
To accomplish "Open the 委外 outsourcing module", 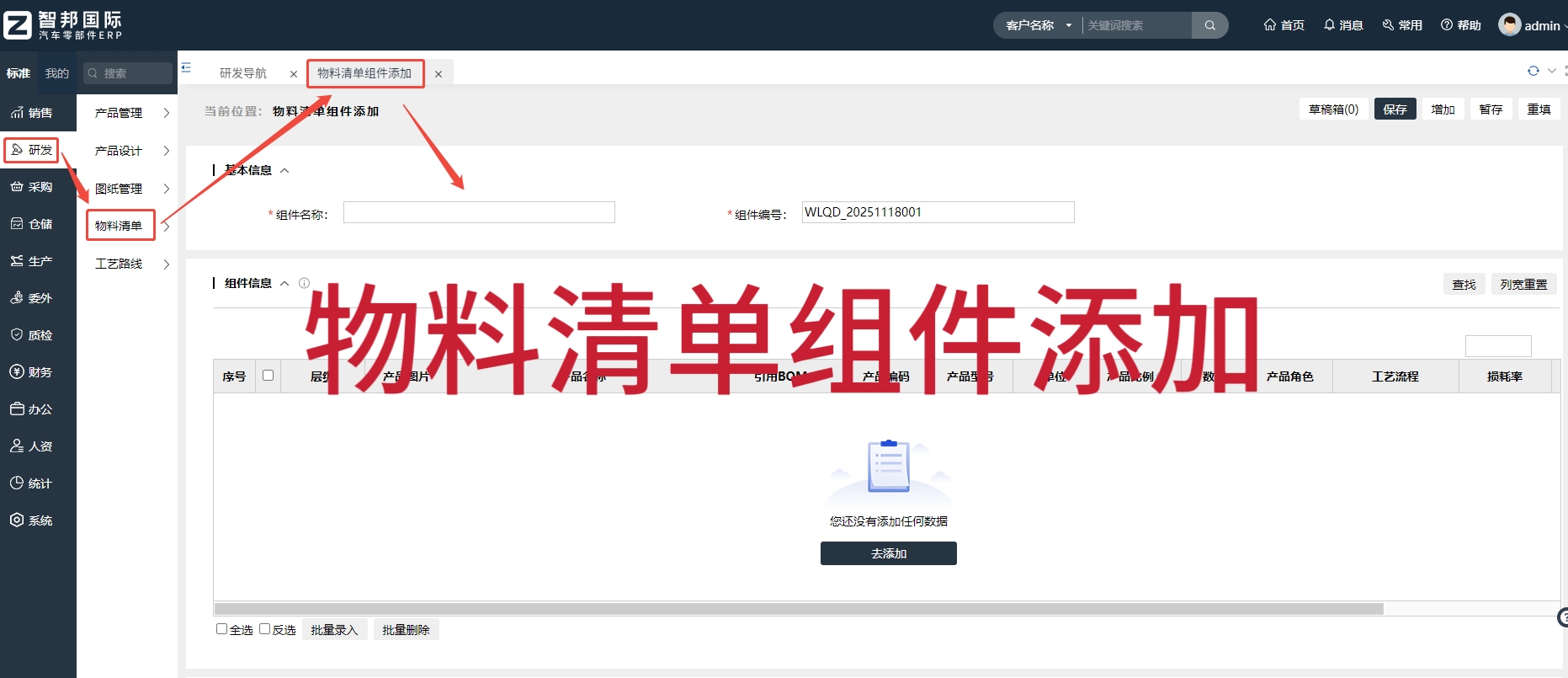I will pyautogui.click(x=32, y=297).
